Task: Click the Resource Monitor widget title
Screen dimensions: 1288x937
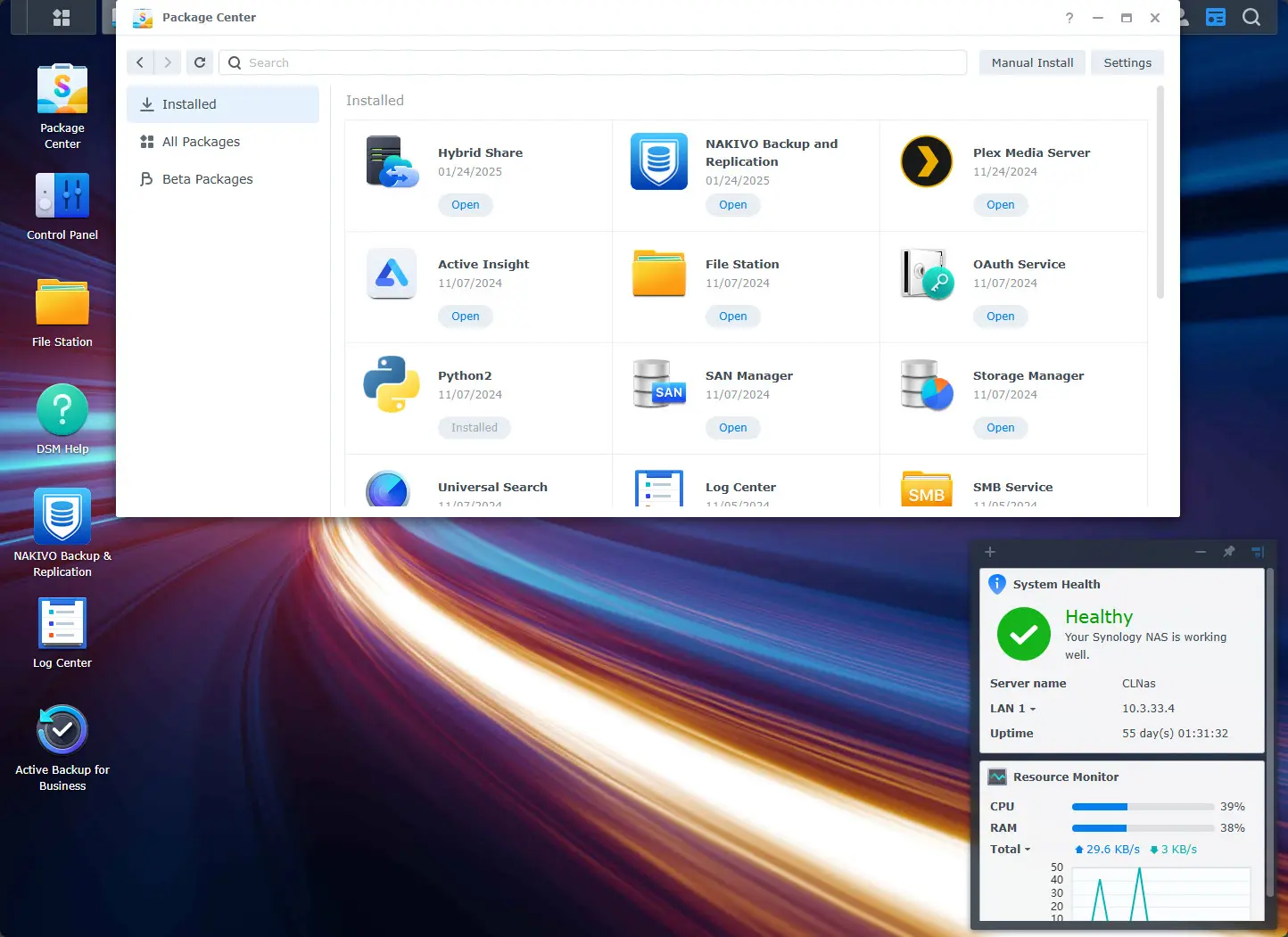Action: click(1066, 777)
